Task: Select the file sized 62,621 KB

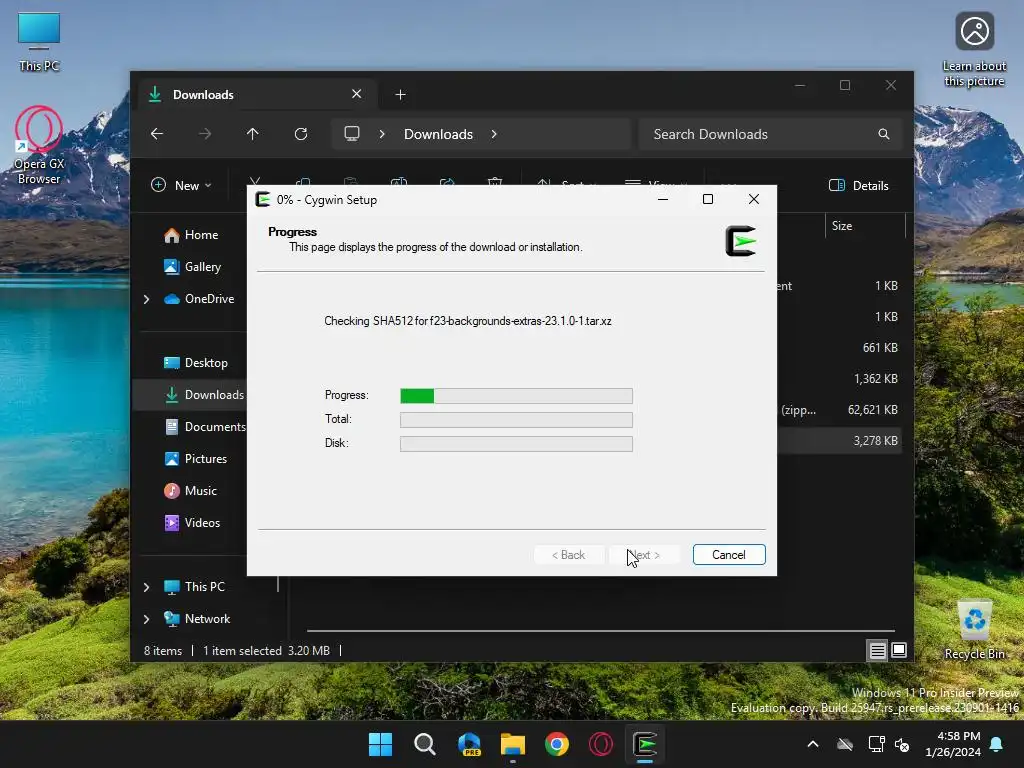Action: pyautogui.click(x=839, y=410)
